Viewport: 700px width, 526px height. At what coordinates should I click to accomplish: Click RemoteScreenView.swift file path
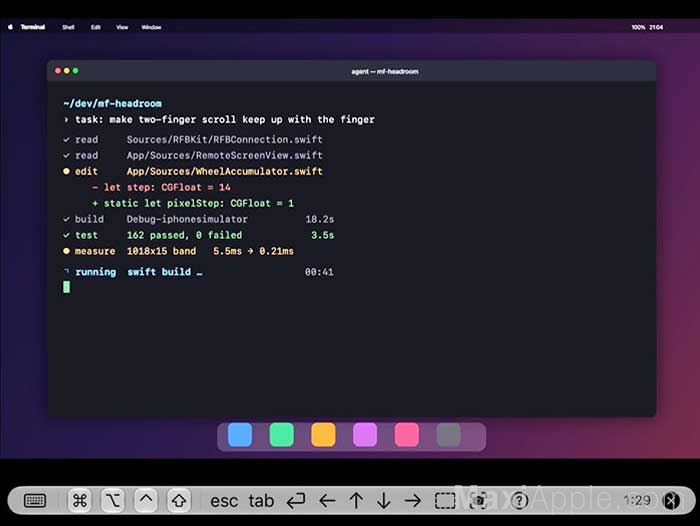point(225,155)
